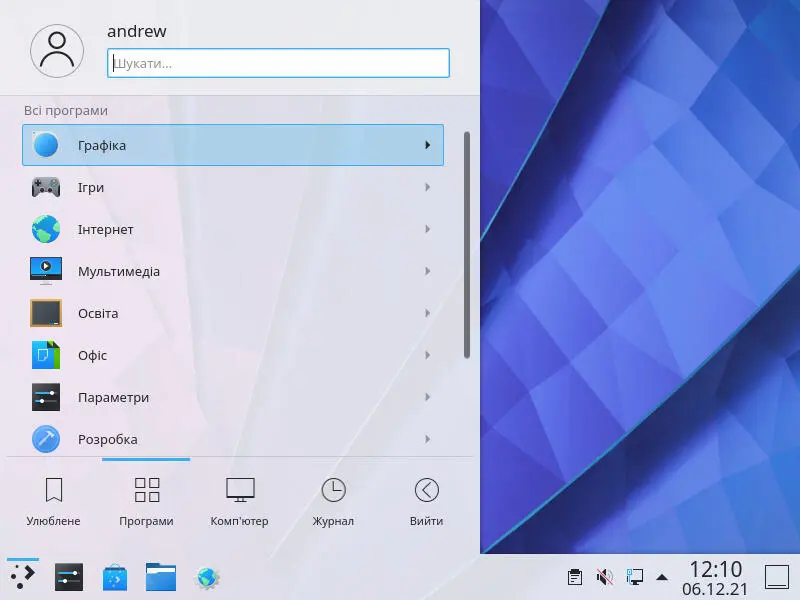
Task: Open the web browser globe icon in taskbar
Action: point(207,578)
